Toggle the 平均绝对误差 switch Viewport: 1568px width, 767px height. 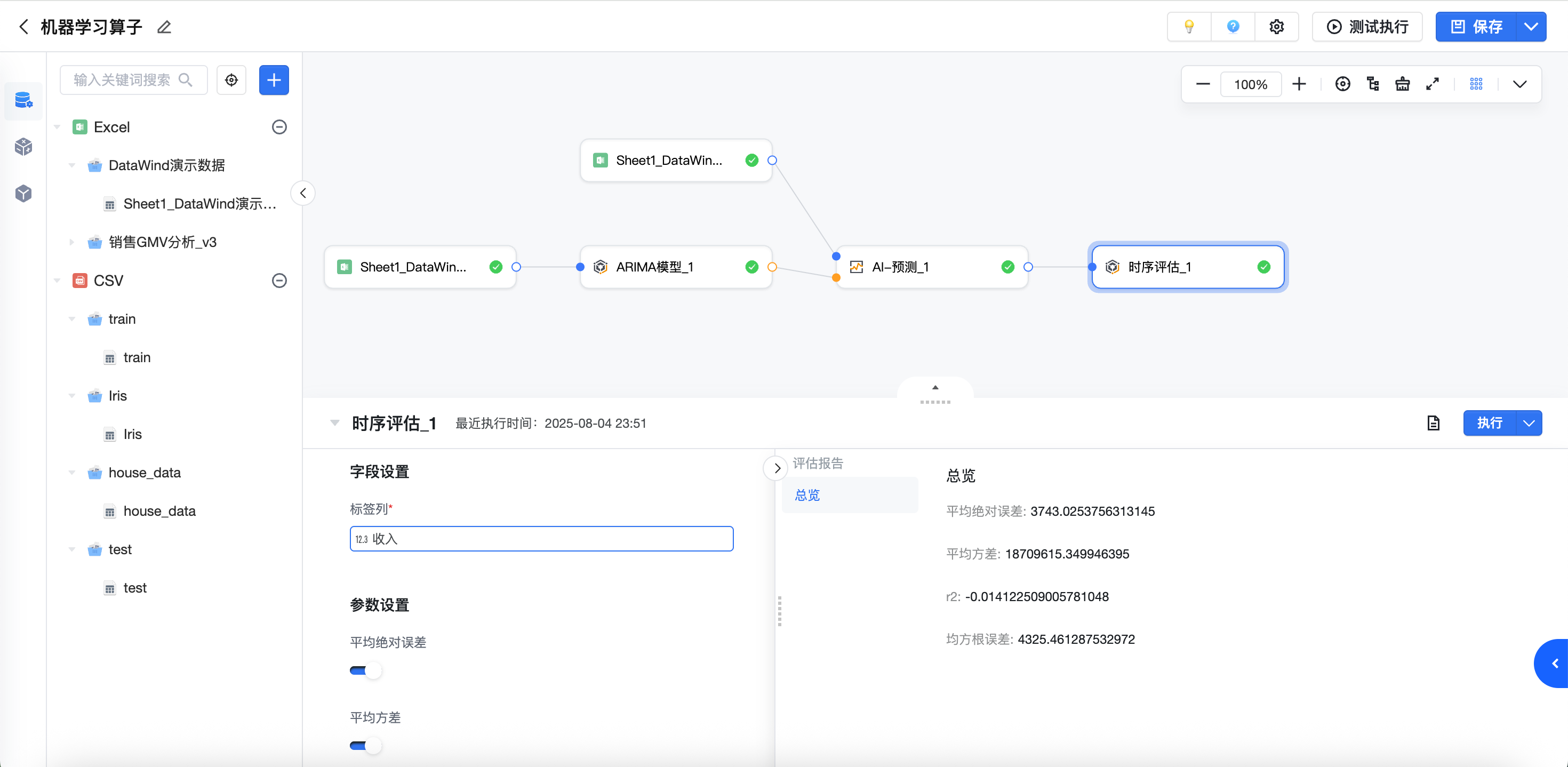point(365,671)
